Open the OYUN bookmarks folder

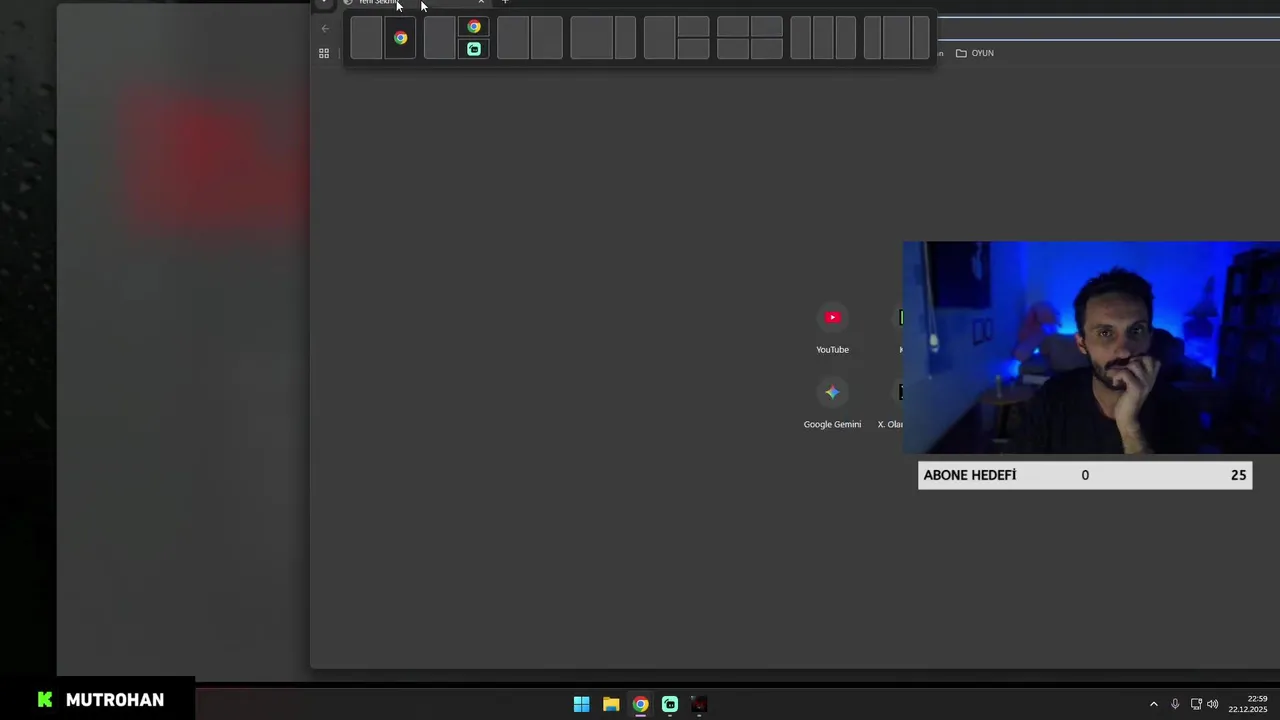975,53
